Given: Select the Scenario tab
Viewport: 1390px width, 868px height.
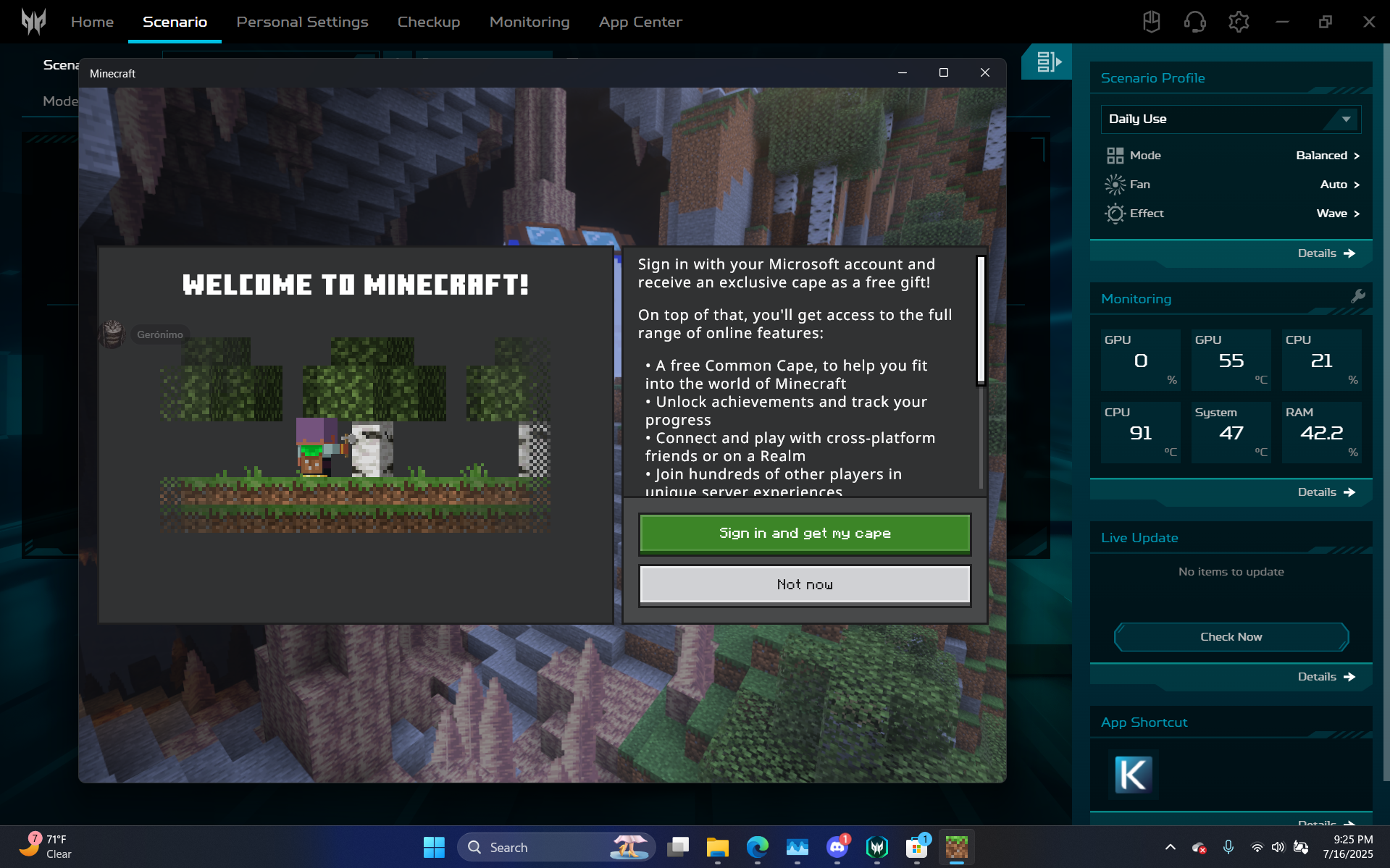Looking at the screenshot, I should click(175, 22).
